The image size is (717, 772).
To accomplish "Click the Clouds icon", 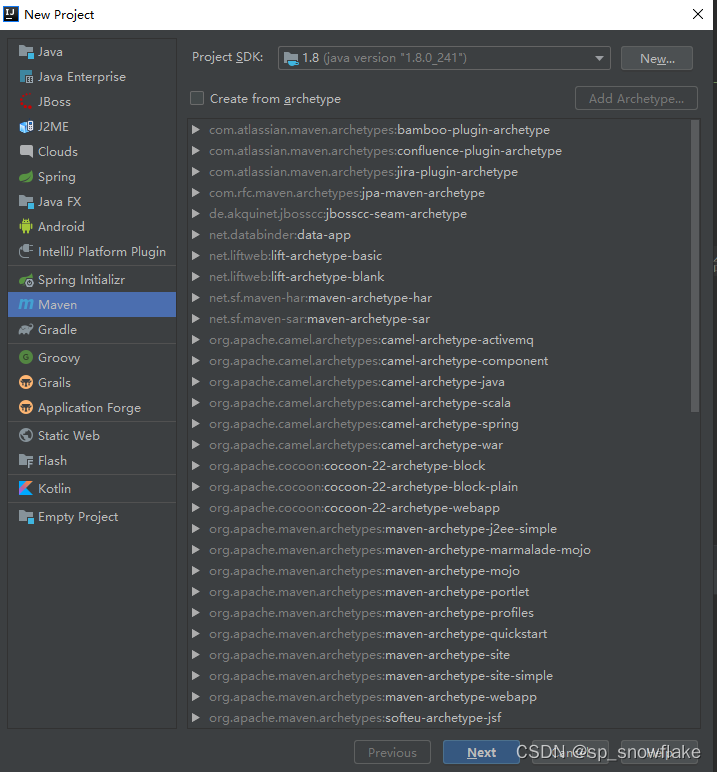I will 26,151.
